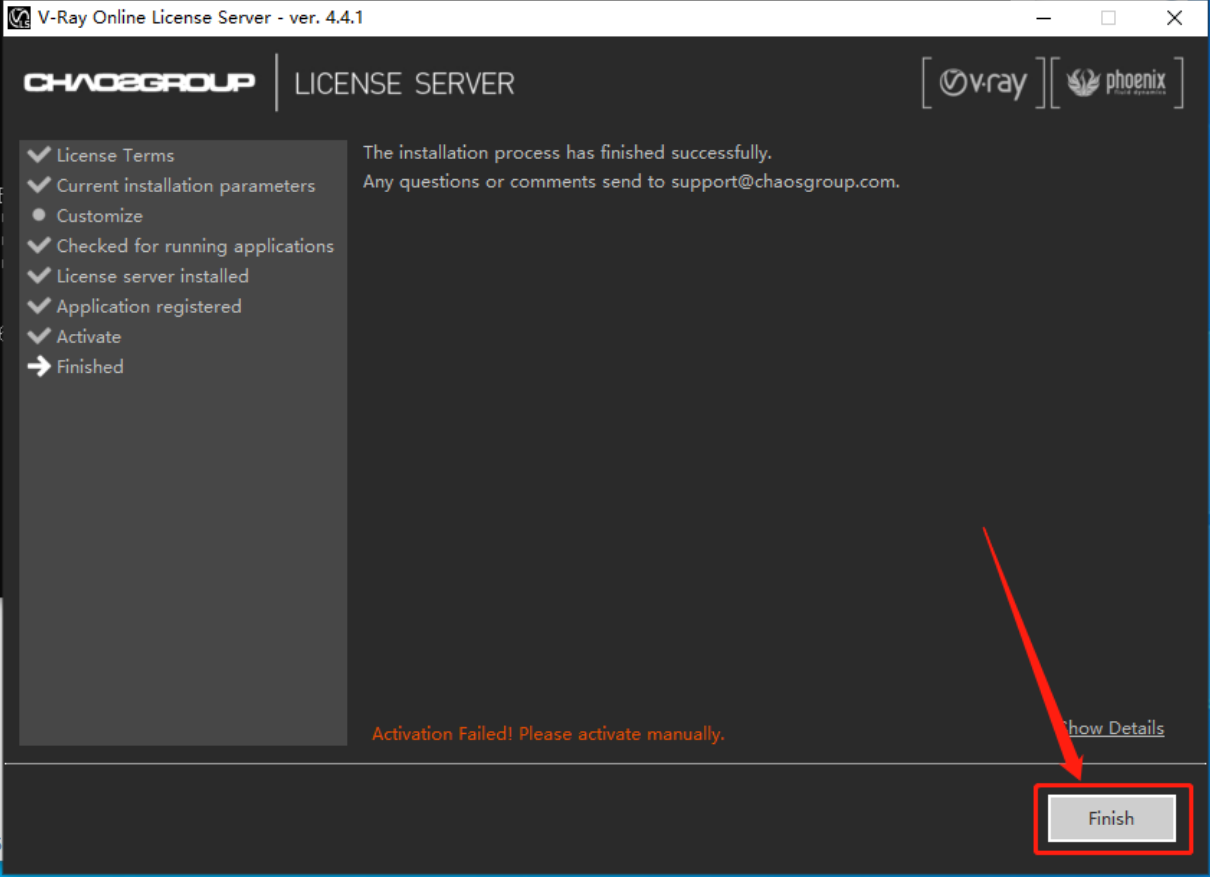Click the Finish button

point(1111,818)
